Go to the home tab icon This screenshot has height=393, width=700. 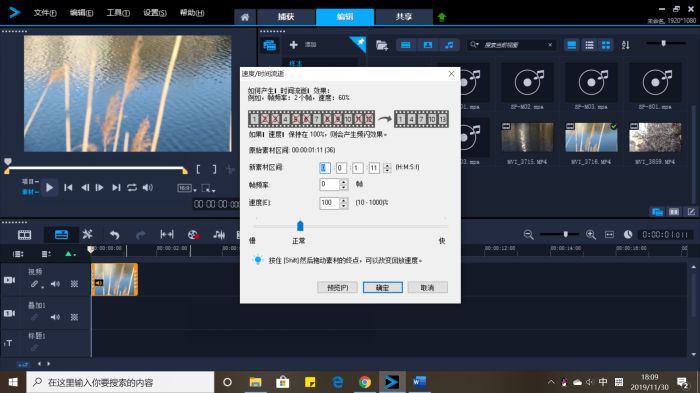click(245, 17)
